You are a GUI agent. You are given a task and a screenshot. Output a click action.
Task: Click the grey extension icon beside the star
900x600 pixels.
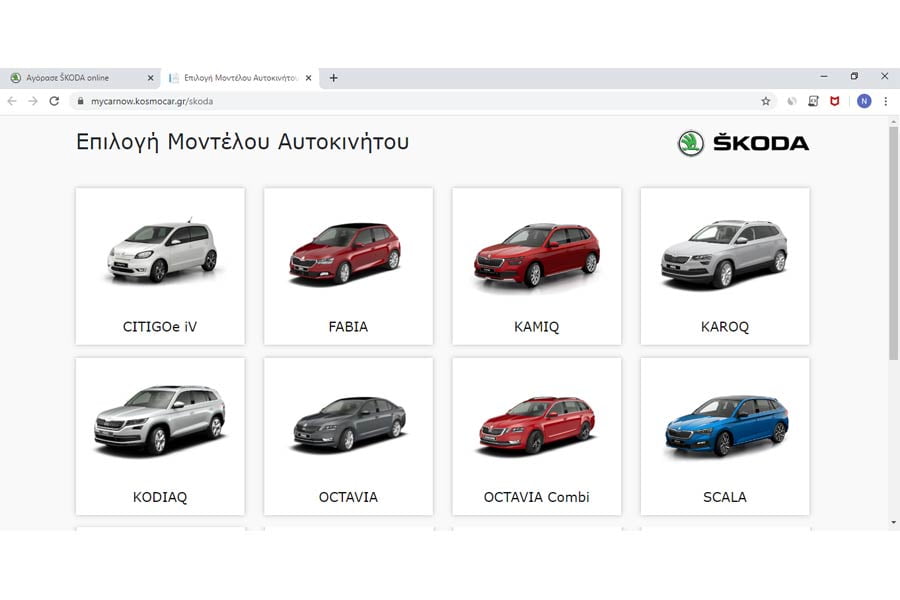(x=791, y=101)
